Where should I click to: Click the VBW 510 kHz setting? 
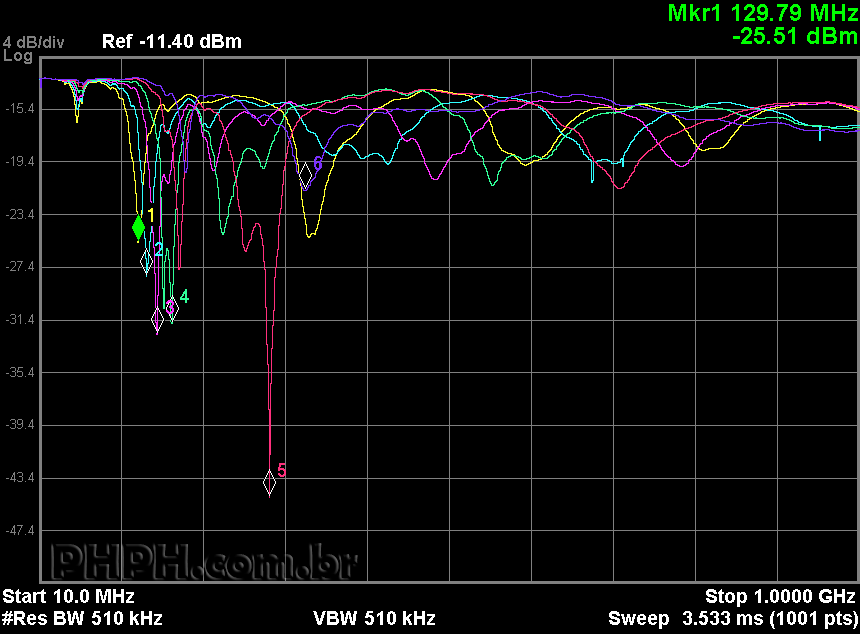pos(374,618)
